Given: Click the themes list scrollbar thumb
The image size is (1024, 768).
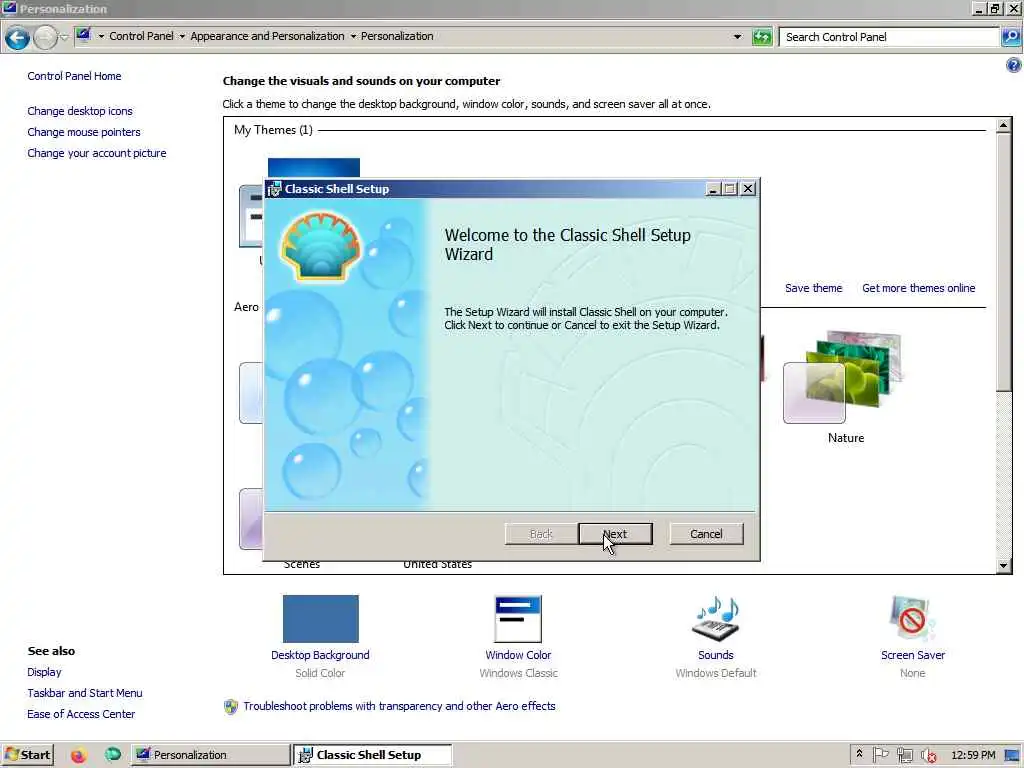Looking at the screenshot, I should tap(1004, 262).
